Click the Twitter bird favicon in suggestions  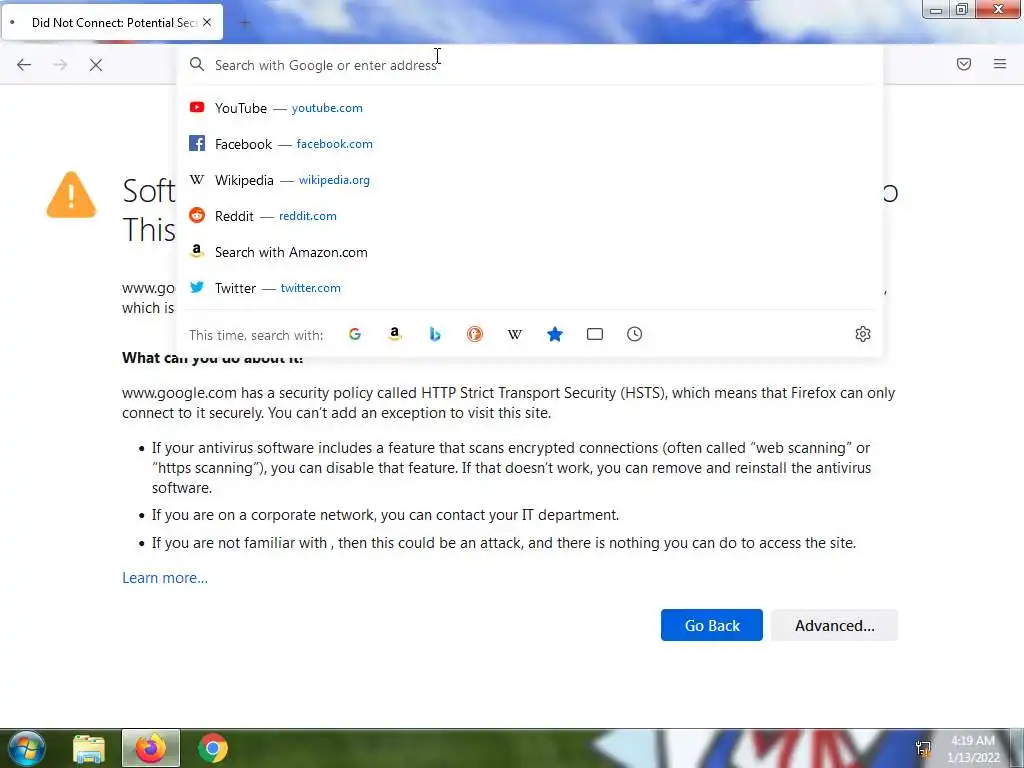197,287
